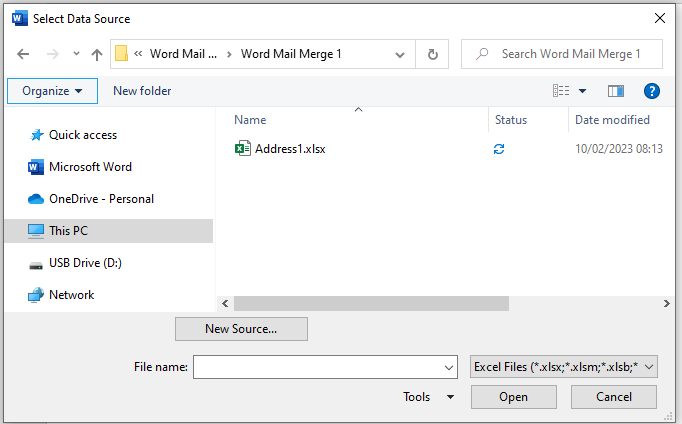Open Quick access in sidebar

coord(83,135)
